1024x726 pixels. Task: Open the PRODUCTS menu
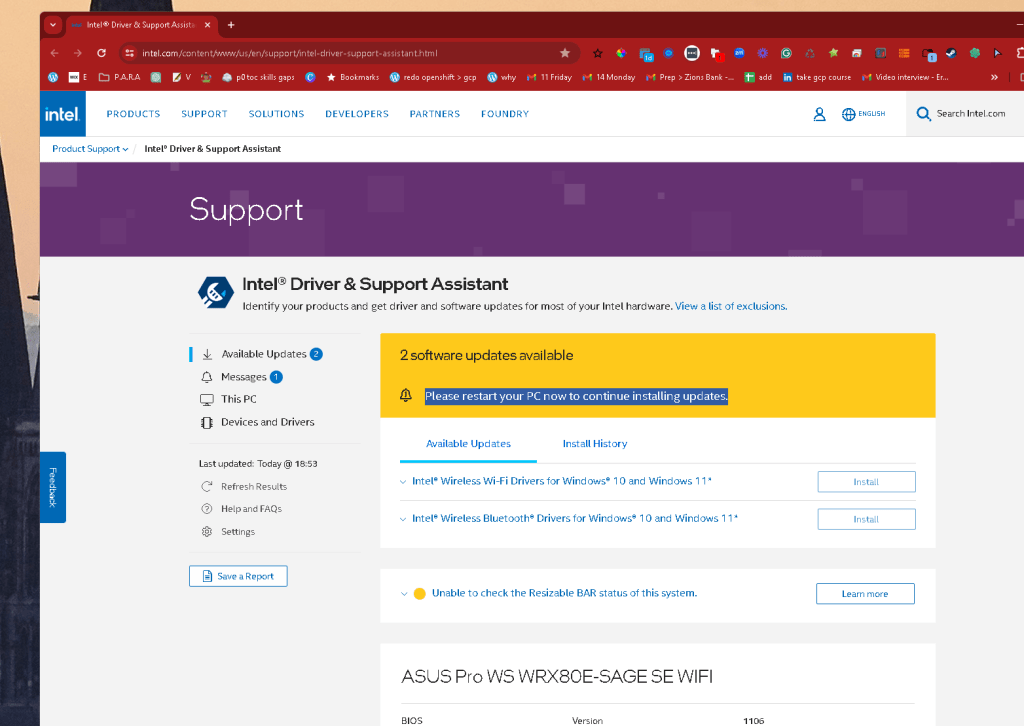(x=133, y=114)
